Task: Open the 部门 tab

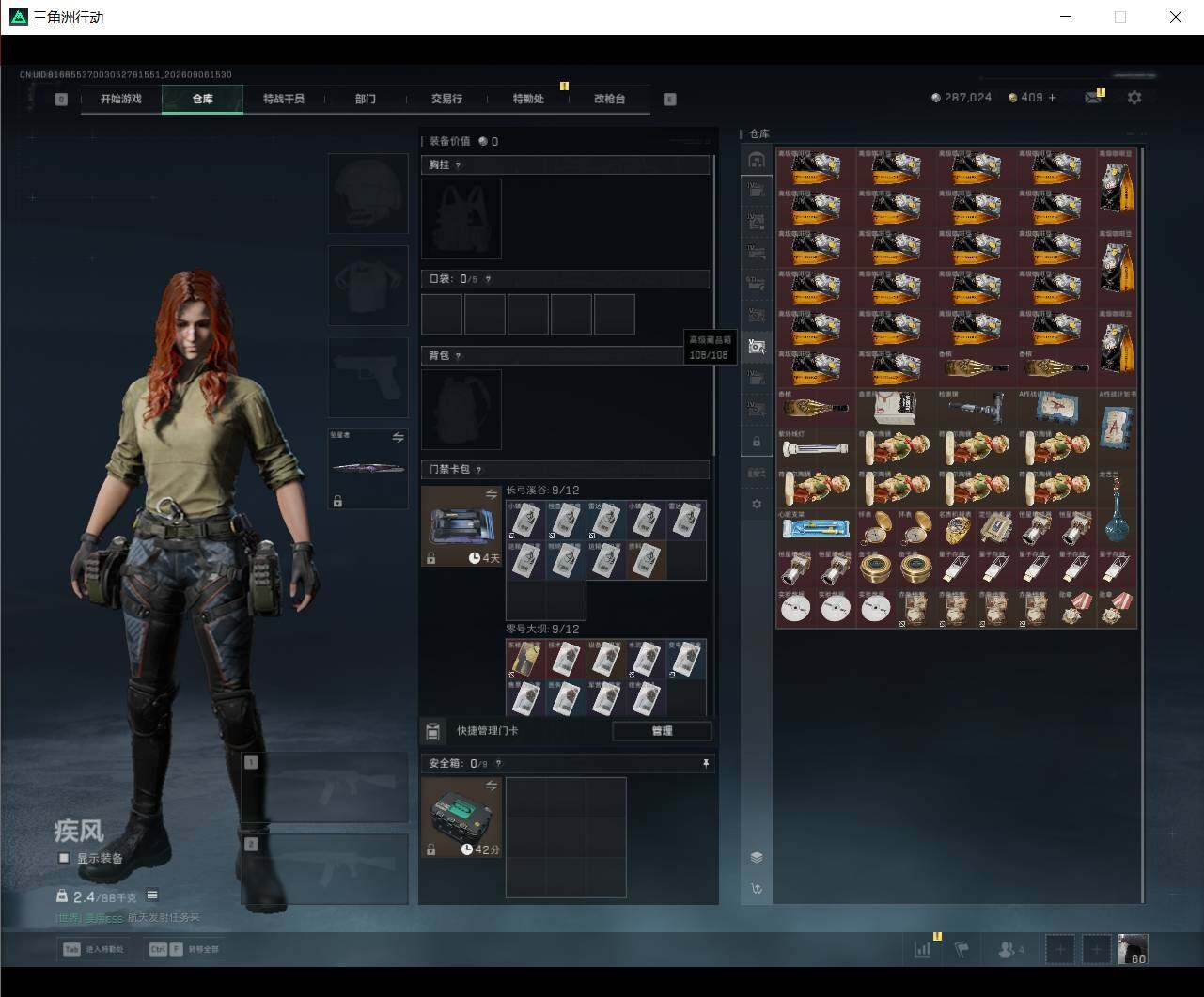Action: coord(366,99)
